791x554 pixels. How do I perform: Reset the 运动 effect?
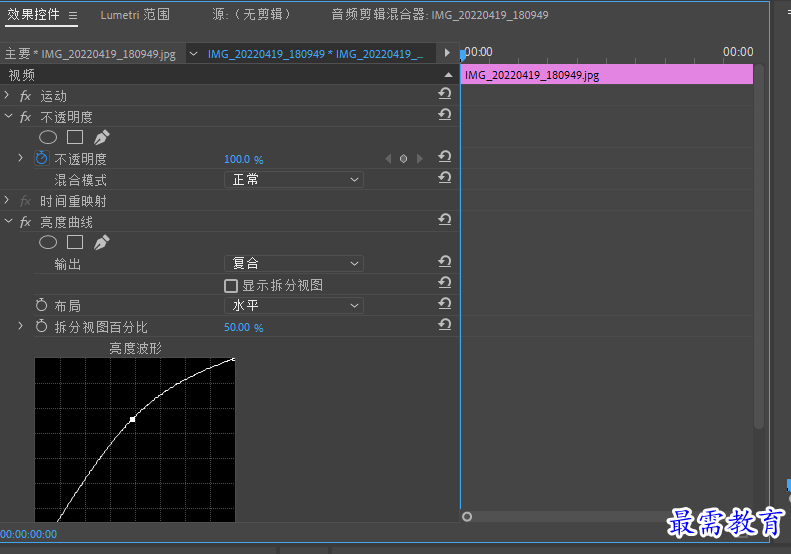(444, 93)
